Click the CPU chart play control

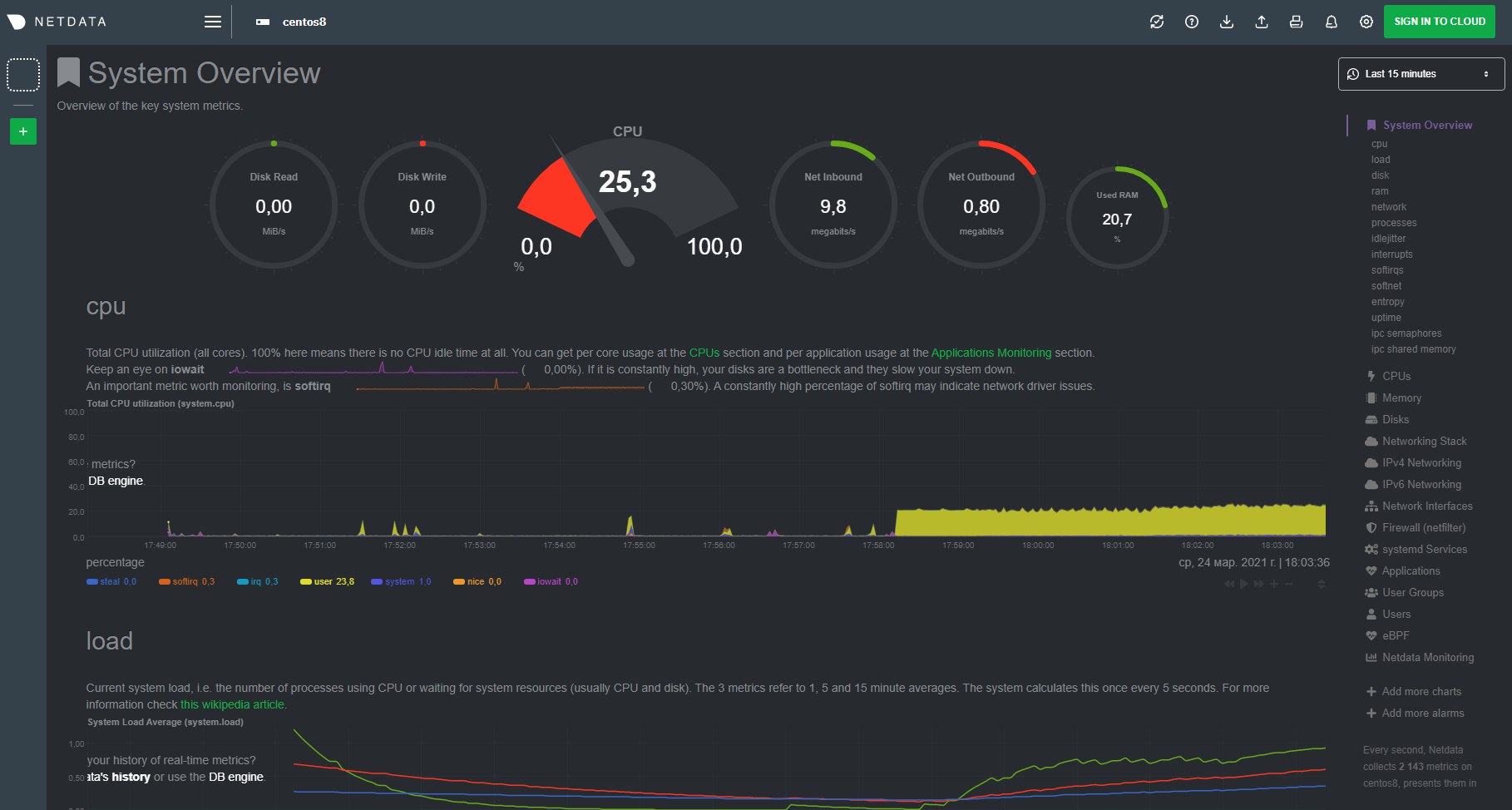[1244, 584]
